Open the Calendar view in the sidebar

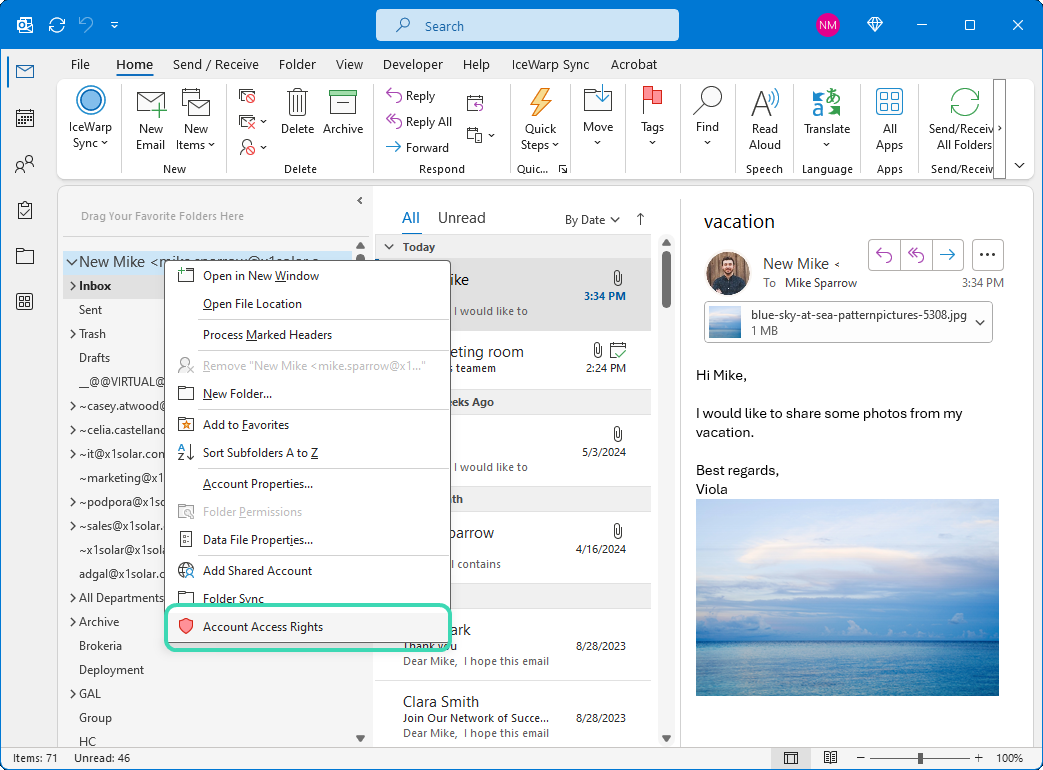[25, 118]
